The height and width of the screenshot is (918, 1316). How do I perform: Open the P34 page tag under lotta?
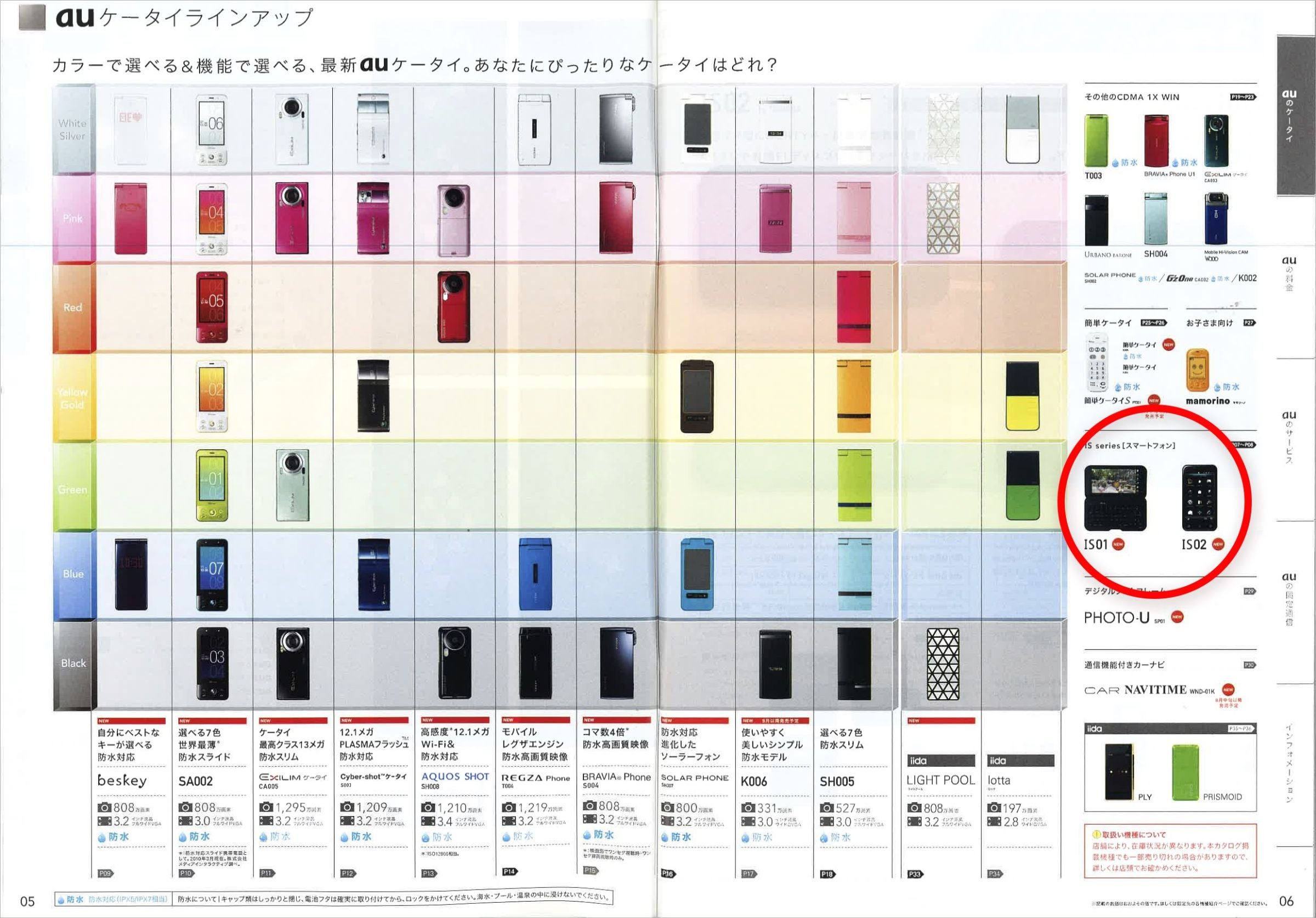click(x=995, y=875)
